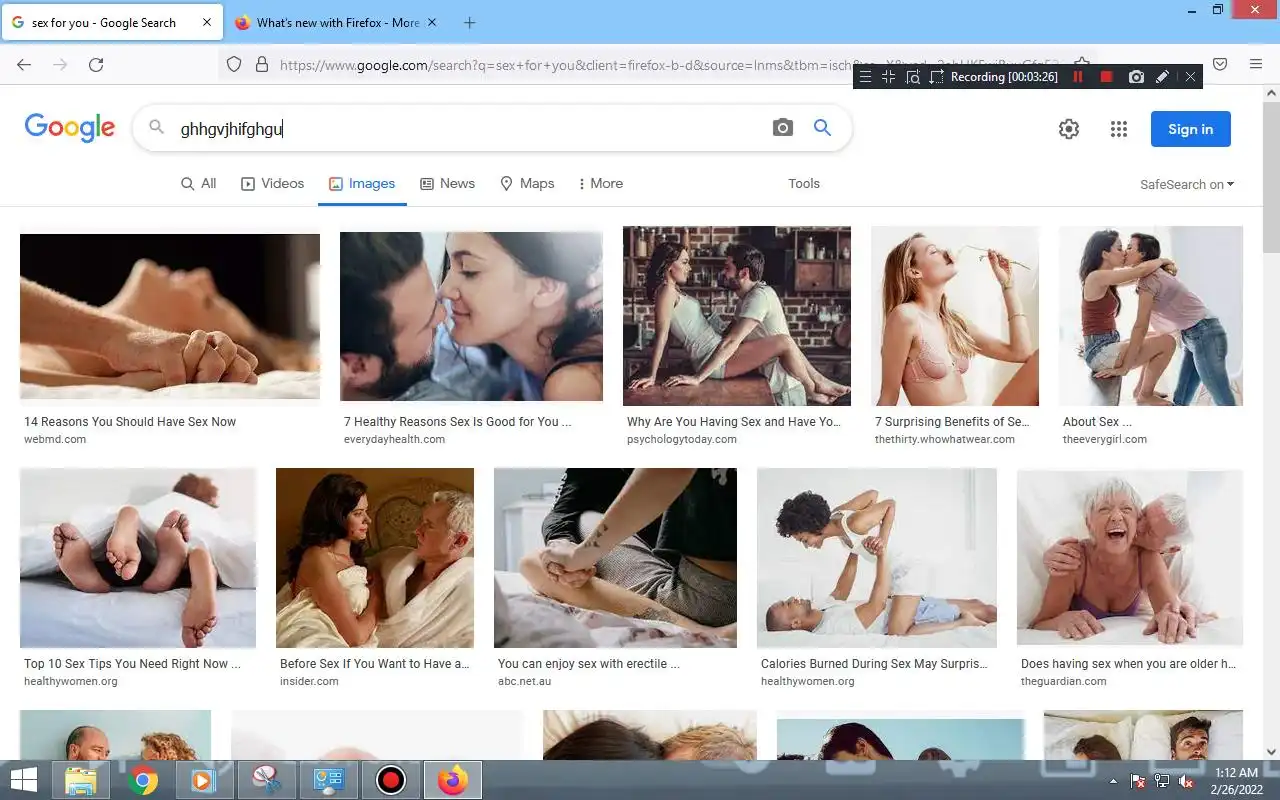
Task: Open the "7 Healthy Reasons Sex Is Good for You" link
Action: (458, 422)
